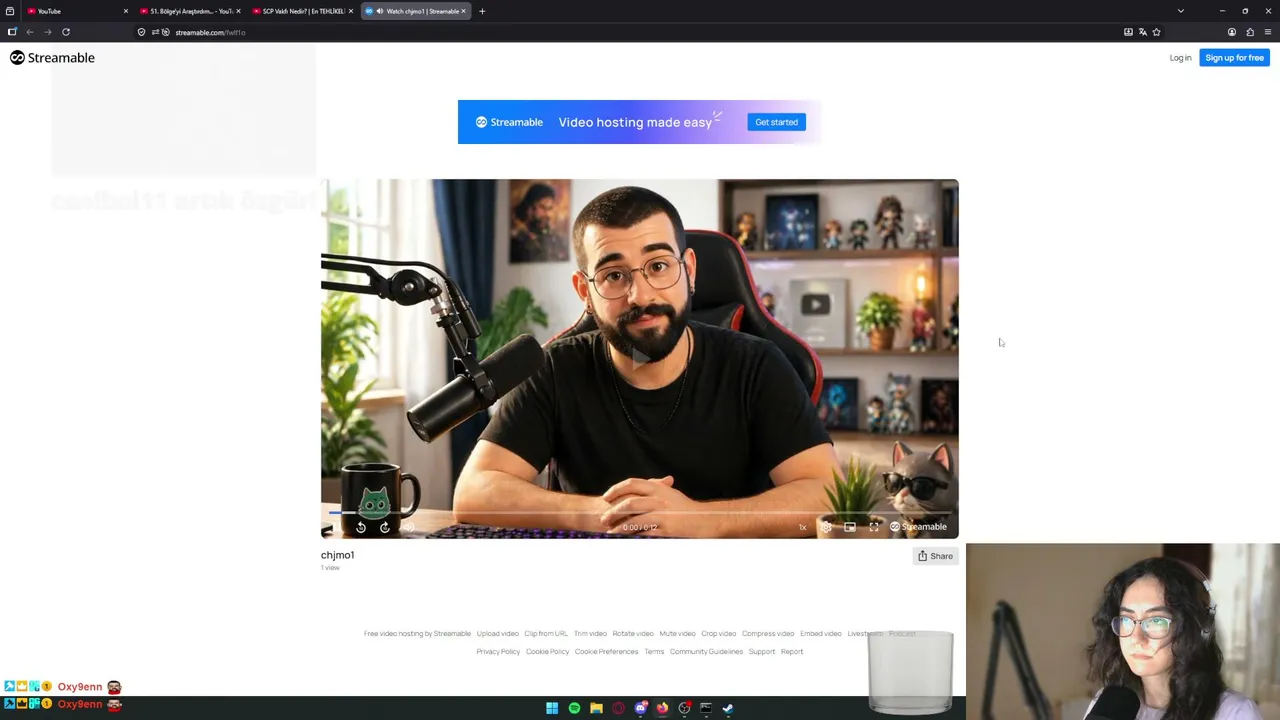Close the 'Watch chjmo1 | Streamable' tab

tap(463, 11)
